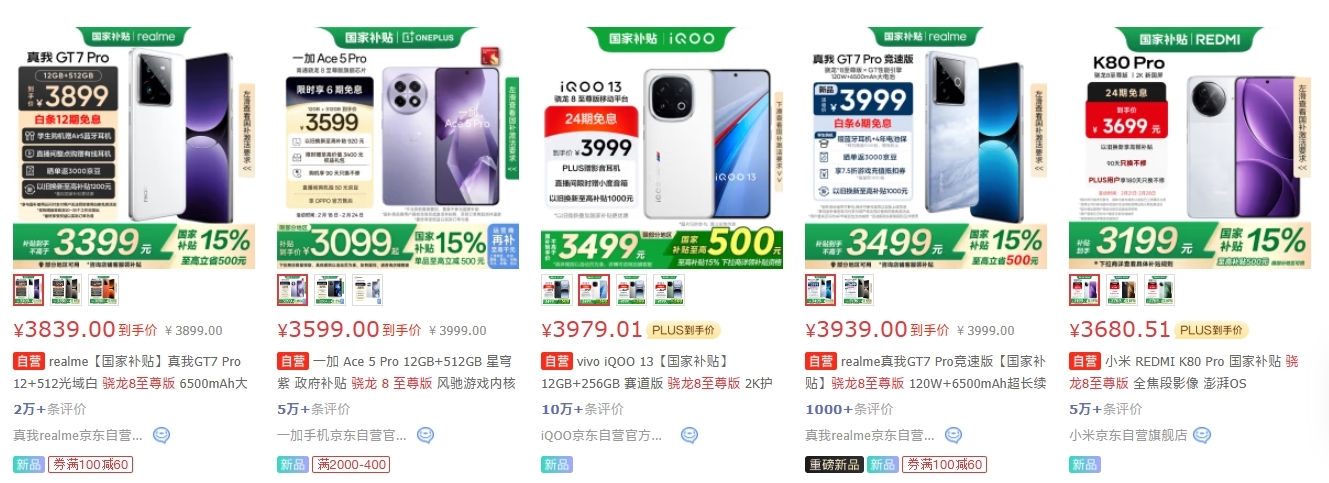Image resolution: width=1329 pixels, height=483 pixels.
Task: Open iQOO 13 main product image
Action: pyautogui.click(x=662, y=148)
